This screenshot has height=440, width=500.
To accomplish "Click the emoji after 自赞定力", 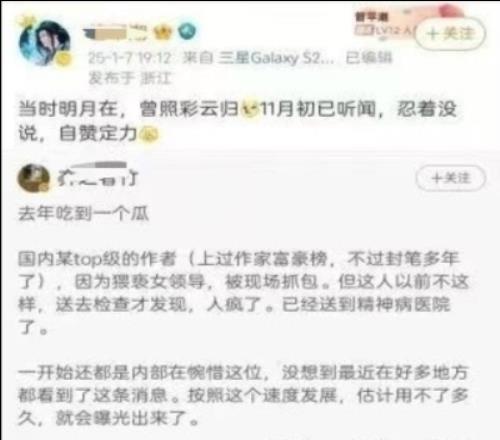I will pyautogui.click(x=148, y=134).
